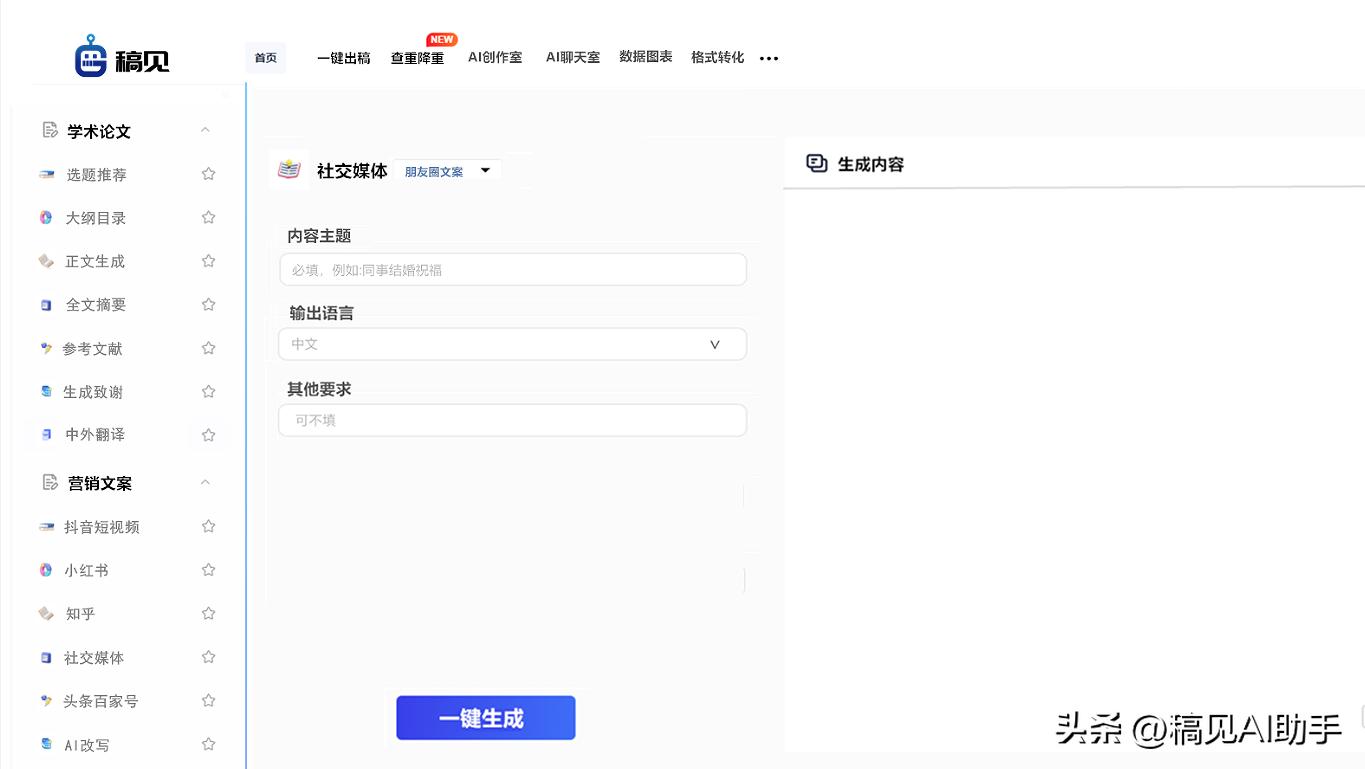Open the AI聊天室 menu item

point(572,57)
